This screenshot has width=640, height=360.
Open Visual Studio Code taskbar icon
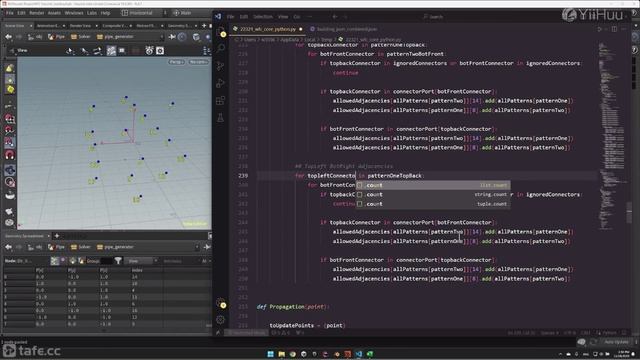359,354
